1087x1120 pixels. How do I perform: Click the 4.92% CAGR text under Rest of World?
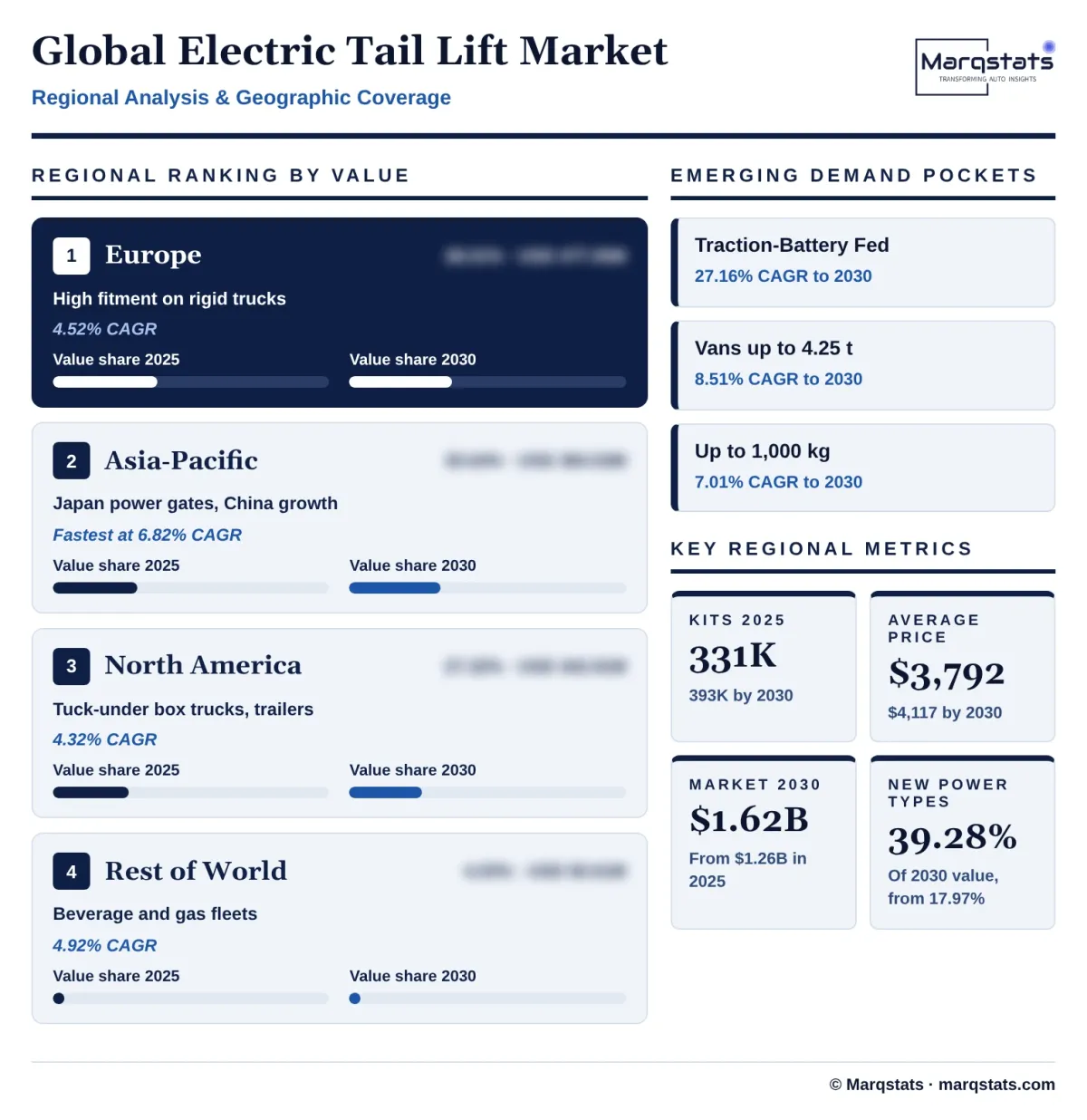pos(105,946)
